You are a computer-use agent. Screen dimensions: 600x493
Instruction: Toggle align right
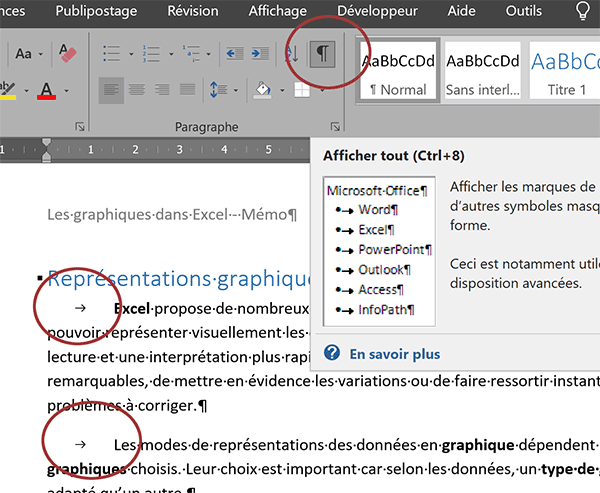coord(162,90)
